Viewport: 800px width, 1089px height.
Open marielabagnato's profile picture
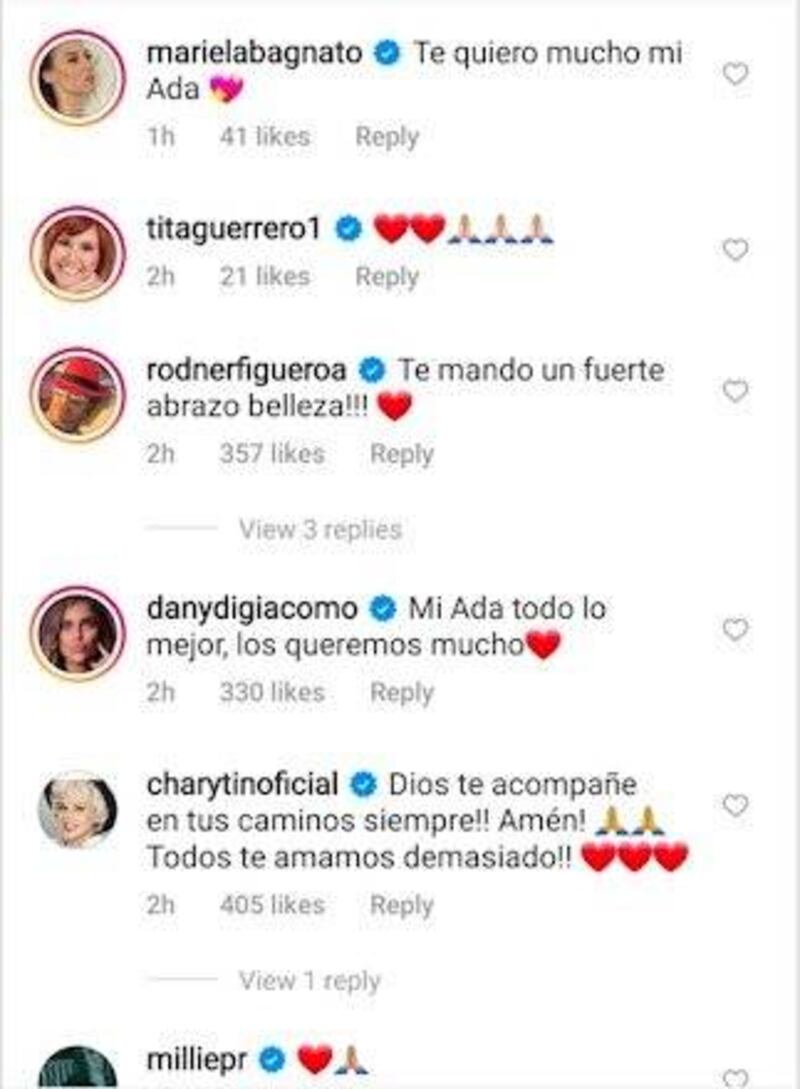tap(78, 77)
